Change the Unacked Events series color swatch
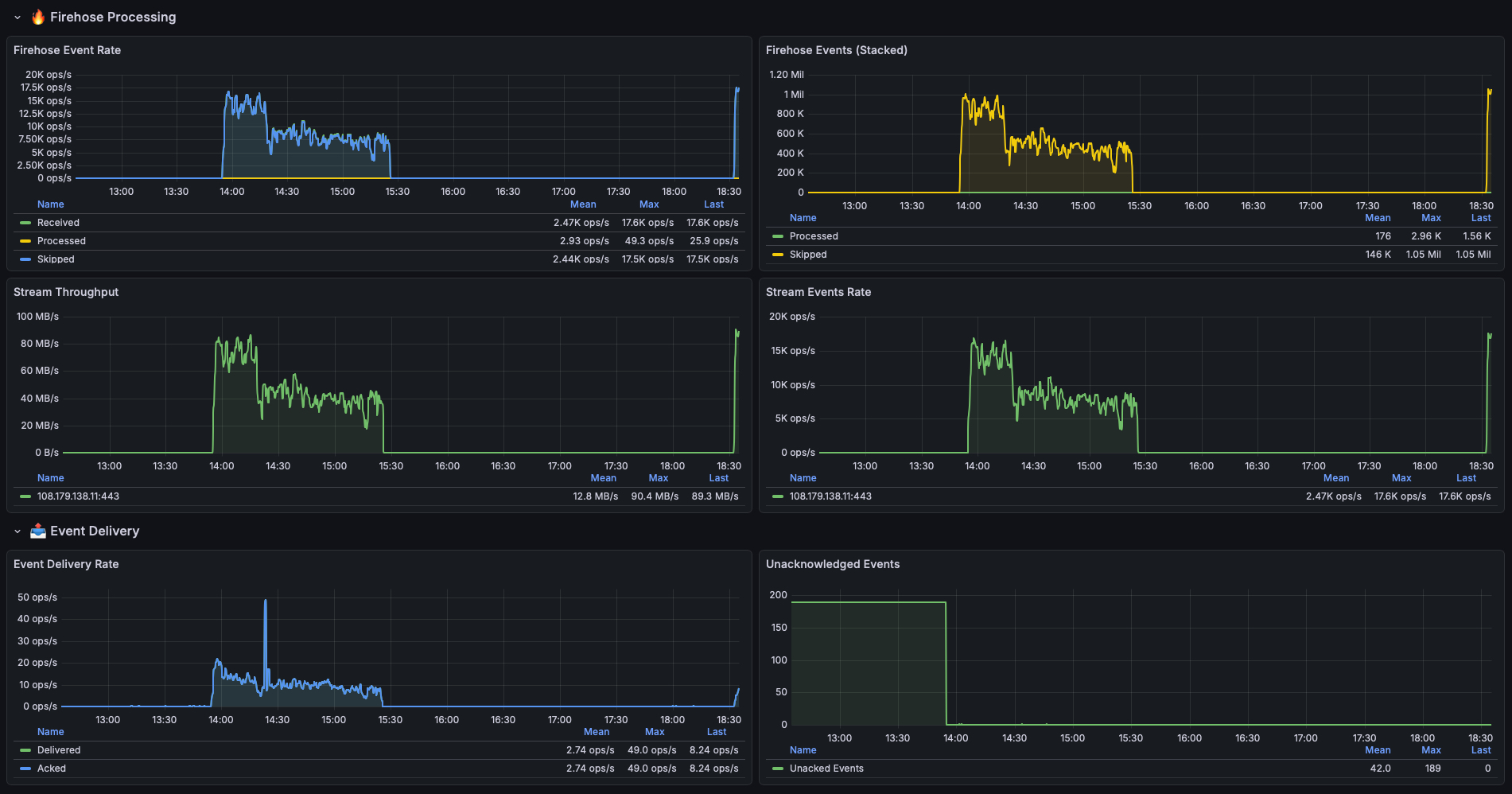 [778, 769]
